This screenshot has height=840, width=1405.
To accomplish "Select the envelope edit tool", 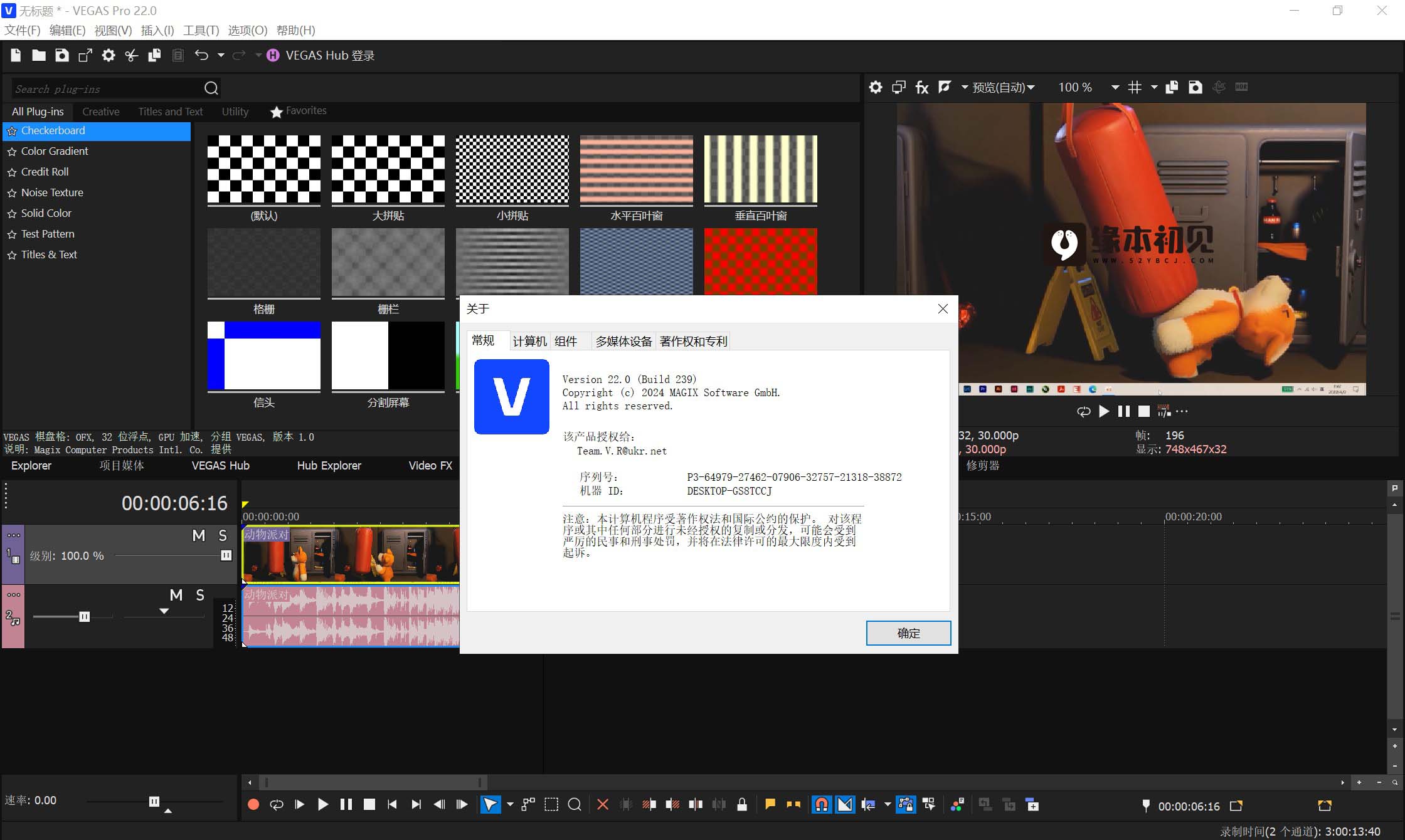I will point(528,804).
